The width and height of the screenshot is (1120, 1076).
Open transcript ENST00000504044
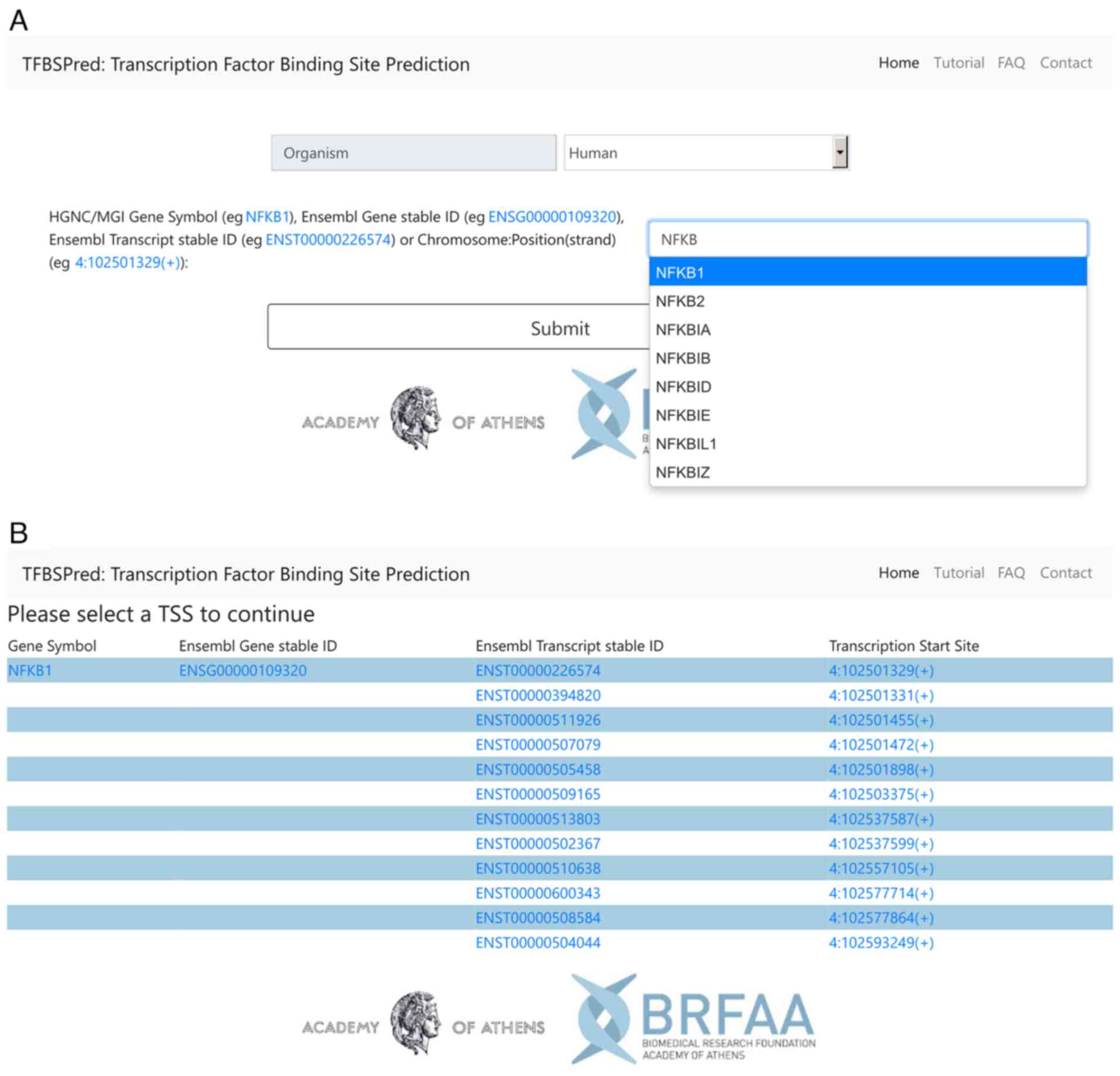537,942
